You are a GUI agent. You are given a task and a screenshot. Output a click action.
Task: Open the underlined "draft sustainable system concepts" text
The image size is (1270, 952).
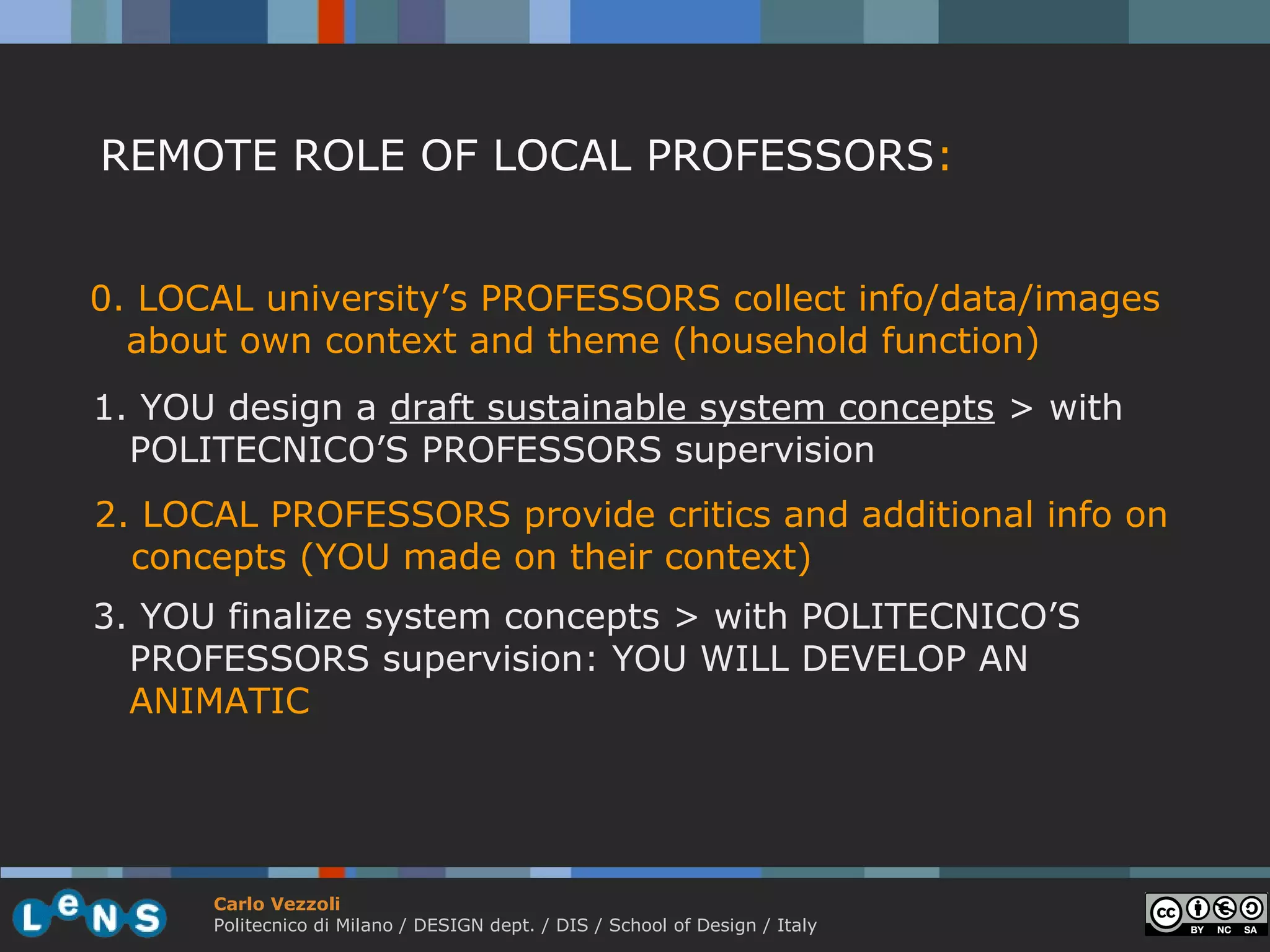692,408
